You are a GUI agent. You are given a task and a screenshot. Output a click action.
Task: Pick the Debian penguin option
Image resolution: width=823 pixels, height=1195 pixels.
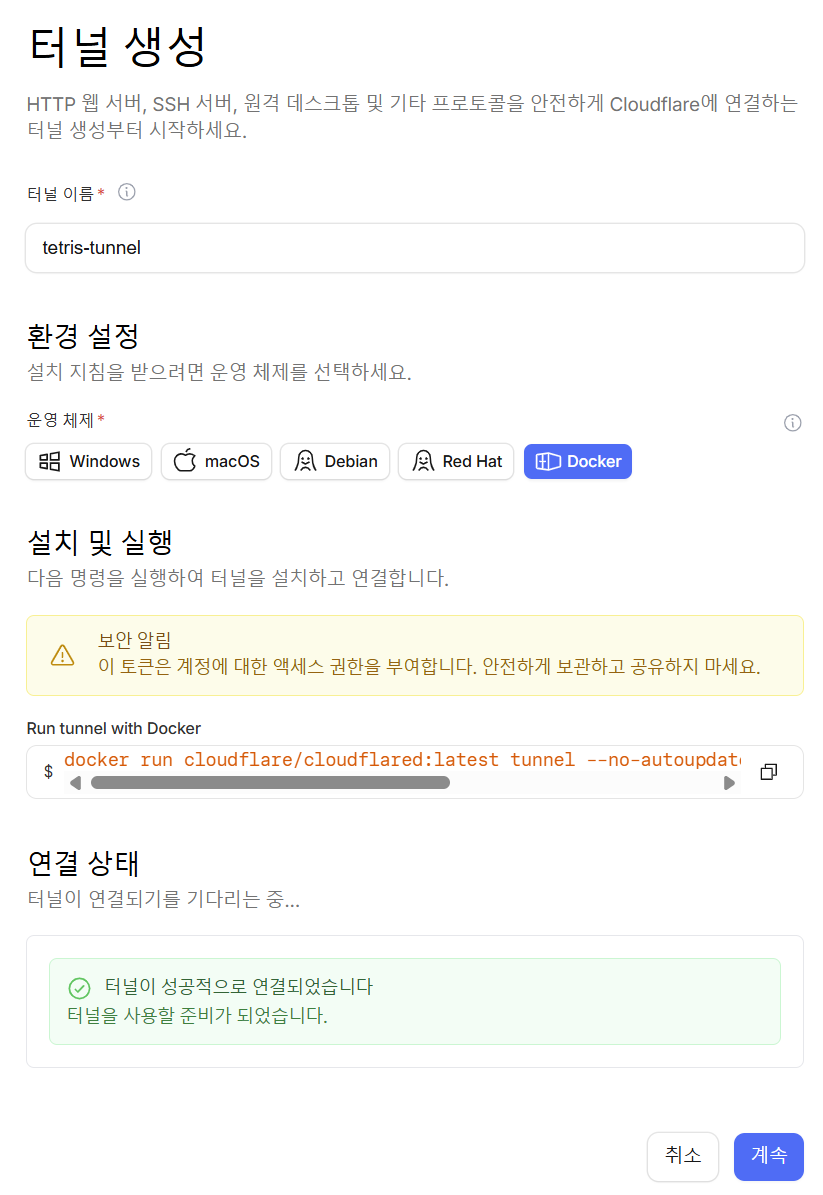tap(335, 461)
